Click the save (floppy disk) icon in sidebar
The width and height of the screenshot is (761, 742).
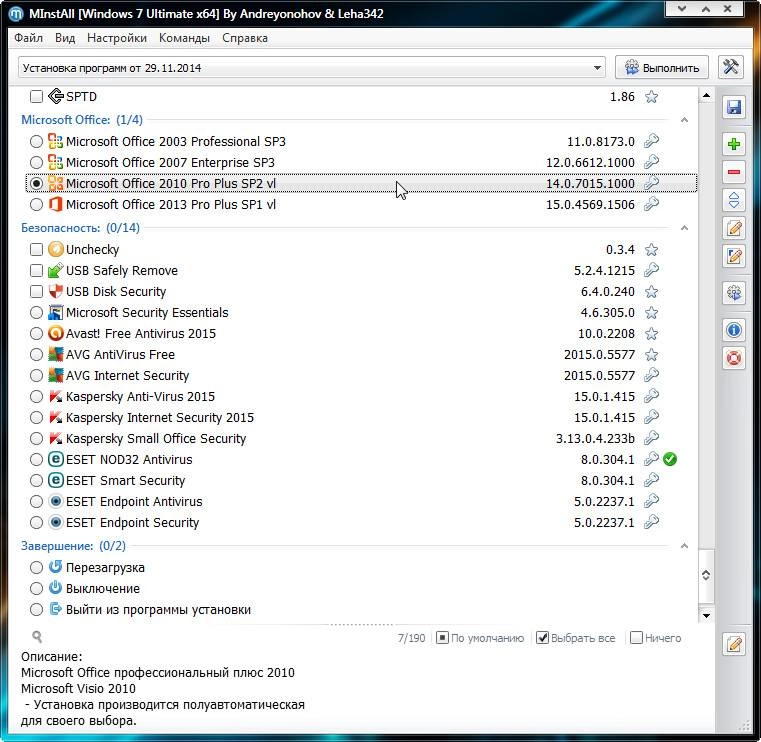[734, 107]
